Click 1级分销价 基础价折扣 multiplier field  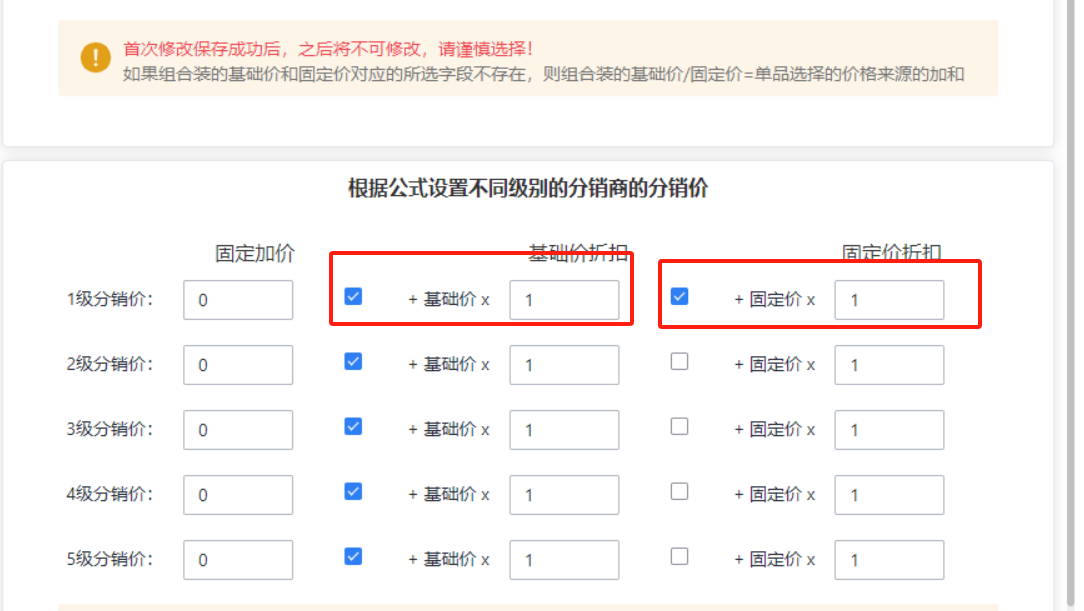pyautogui.click(x=564, y=300)
